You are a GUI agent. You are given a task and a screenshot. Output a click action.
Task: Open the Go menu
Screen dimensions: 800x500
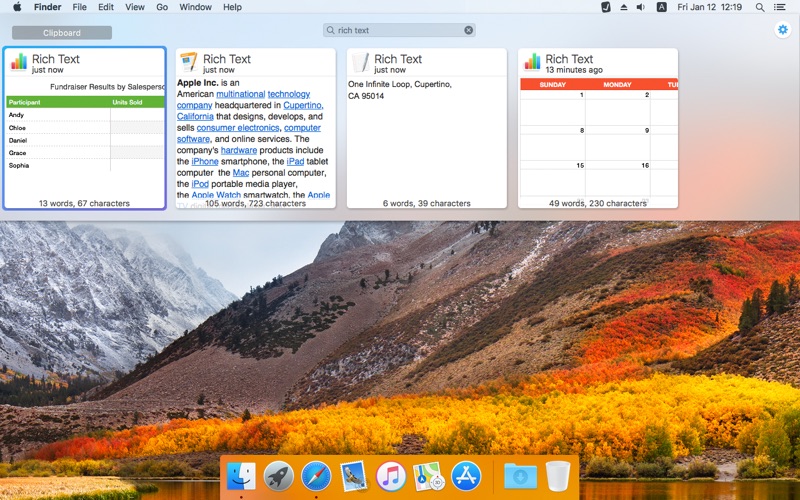point(162,7)
